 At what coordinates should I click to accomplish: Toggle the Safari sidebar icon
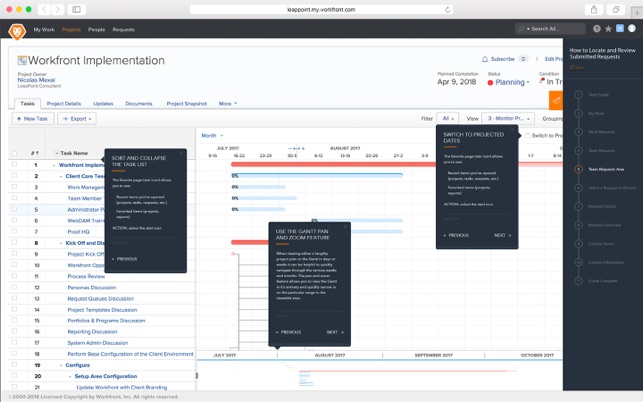pyautogui.click(x=77, y=9)
